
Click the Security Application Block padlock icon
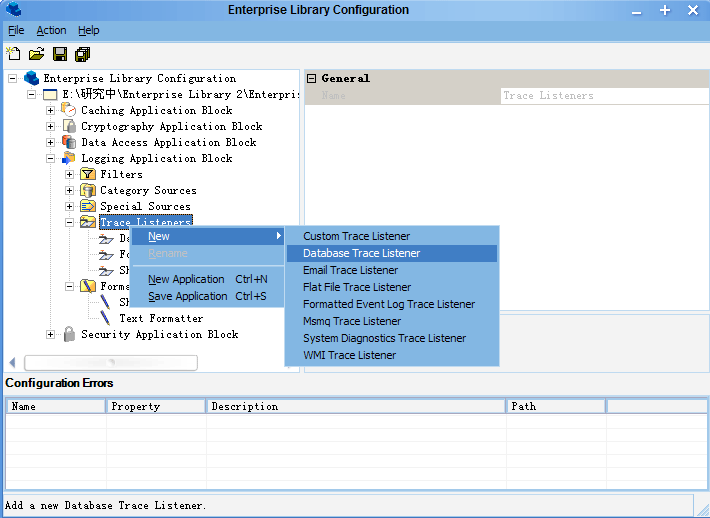[x=69, y=334]
